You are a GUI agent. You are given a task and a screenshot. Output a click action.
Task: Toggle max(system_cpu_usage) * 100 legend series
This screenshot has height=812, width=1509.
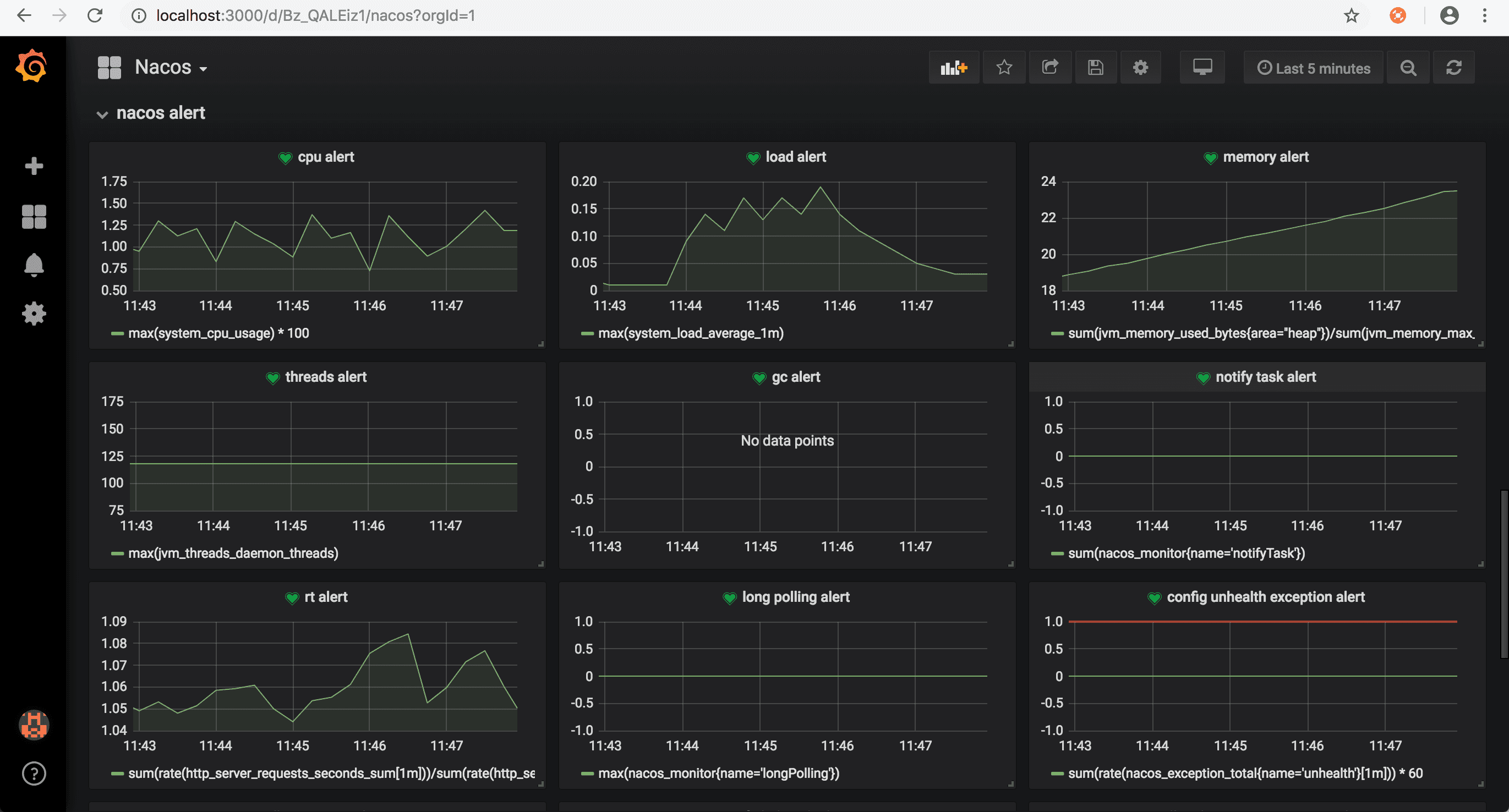218,333
